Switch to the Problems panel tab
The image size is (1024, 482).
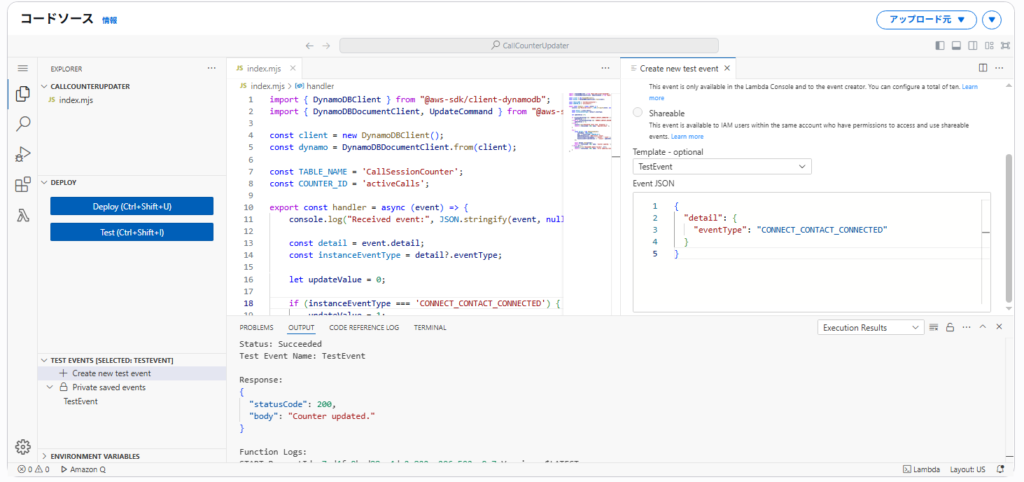(x=256, y=327)
